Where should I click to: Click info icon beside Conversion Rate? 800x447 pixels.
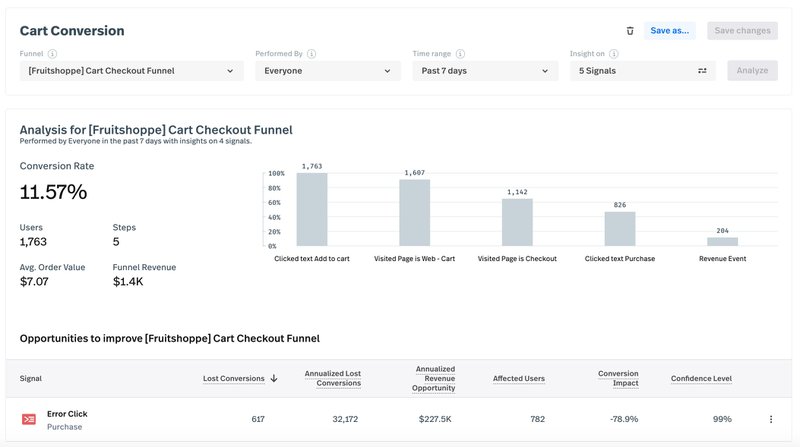[102, 166]
